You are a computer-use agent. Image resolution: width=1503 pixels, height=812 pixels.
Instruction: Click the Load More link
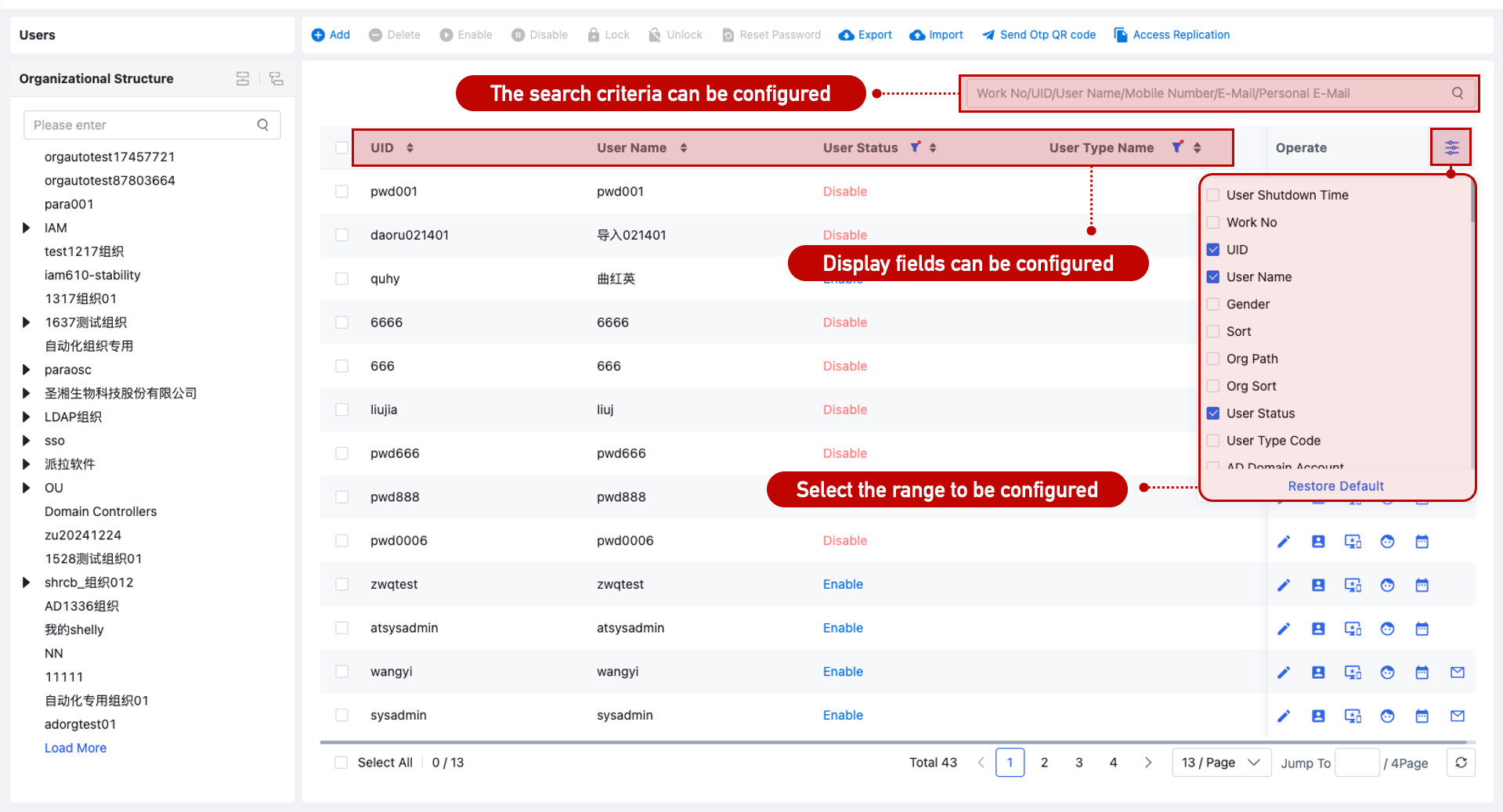click(75, 748)
